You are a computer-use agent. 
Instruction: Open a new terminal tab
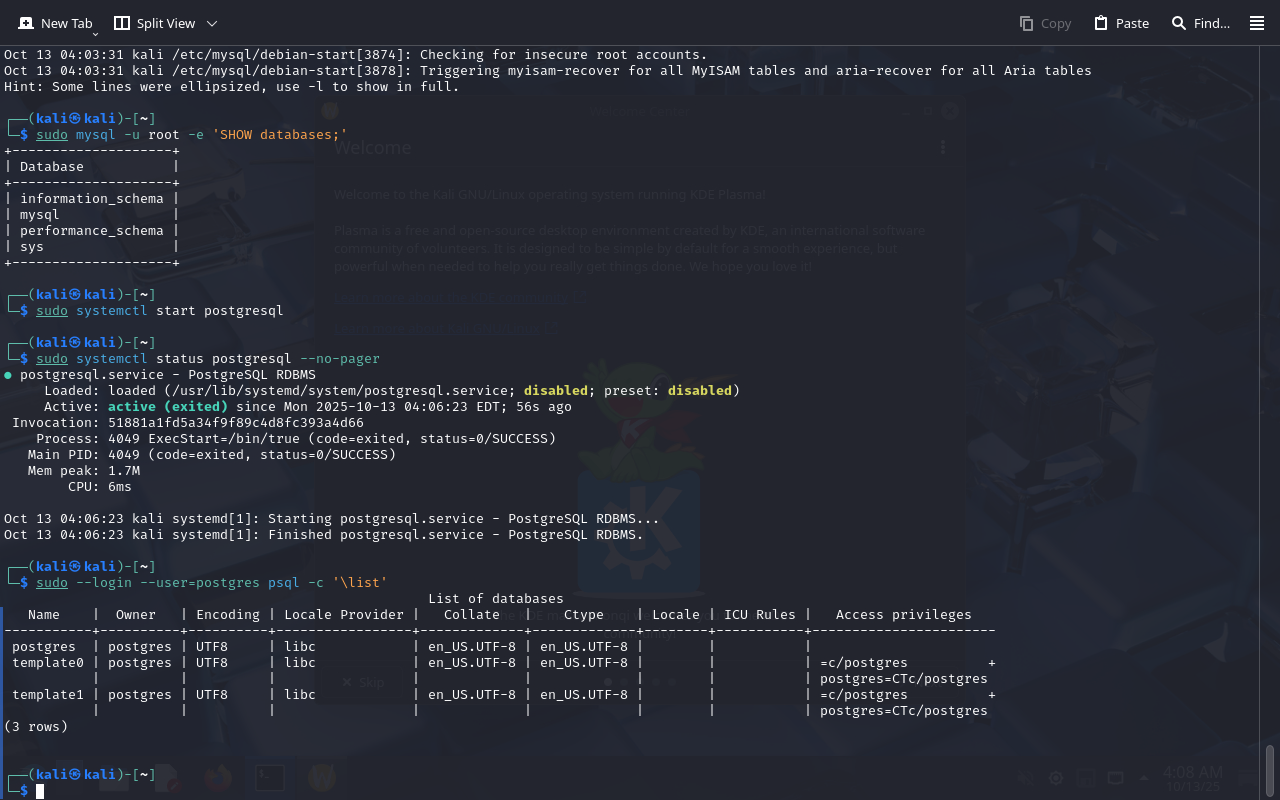(55, 23)
